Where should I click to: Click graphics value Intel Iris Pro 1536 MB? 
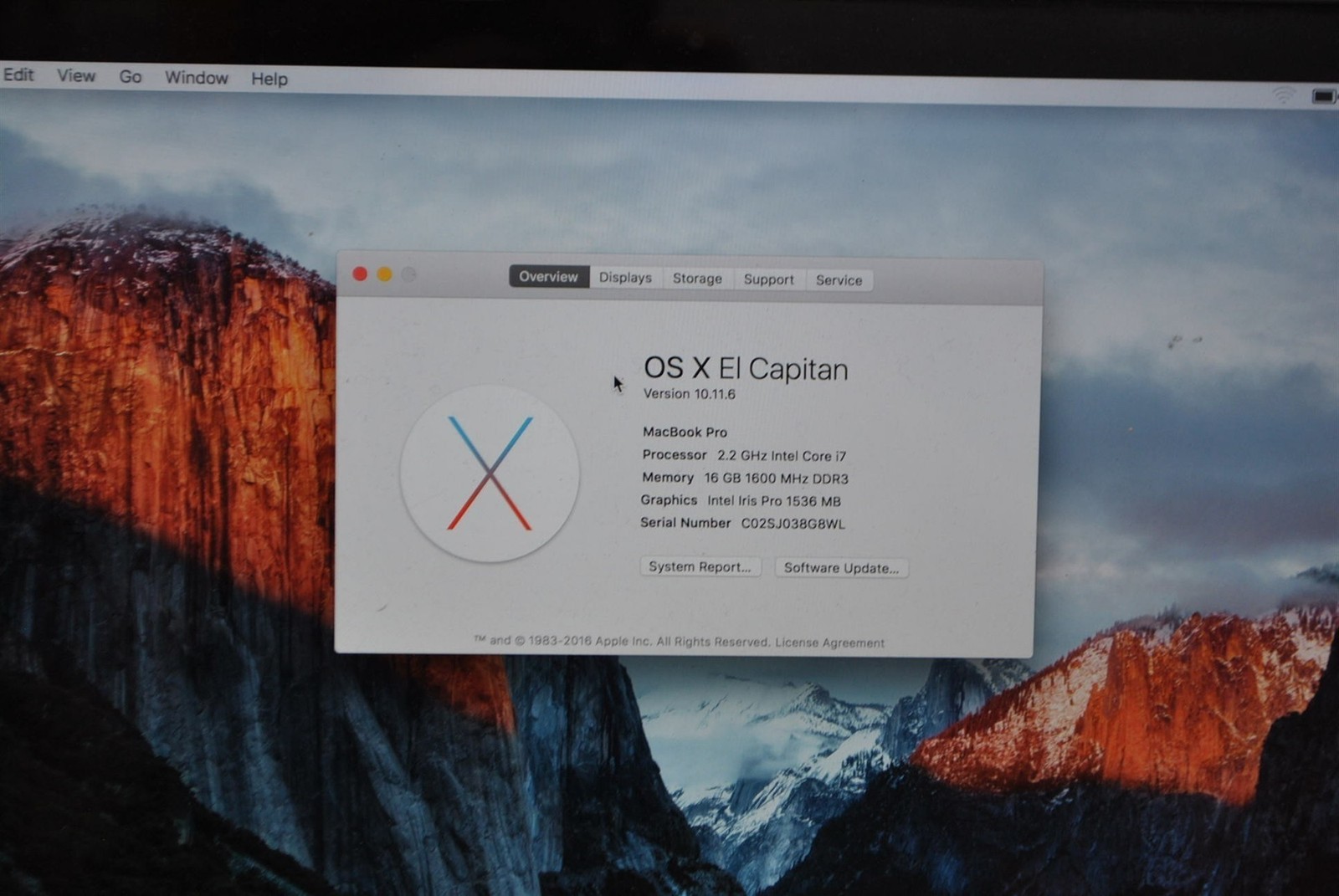coord(774,501)
